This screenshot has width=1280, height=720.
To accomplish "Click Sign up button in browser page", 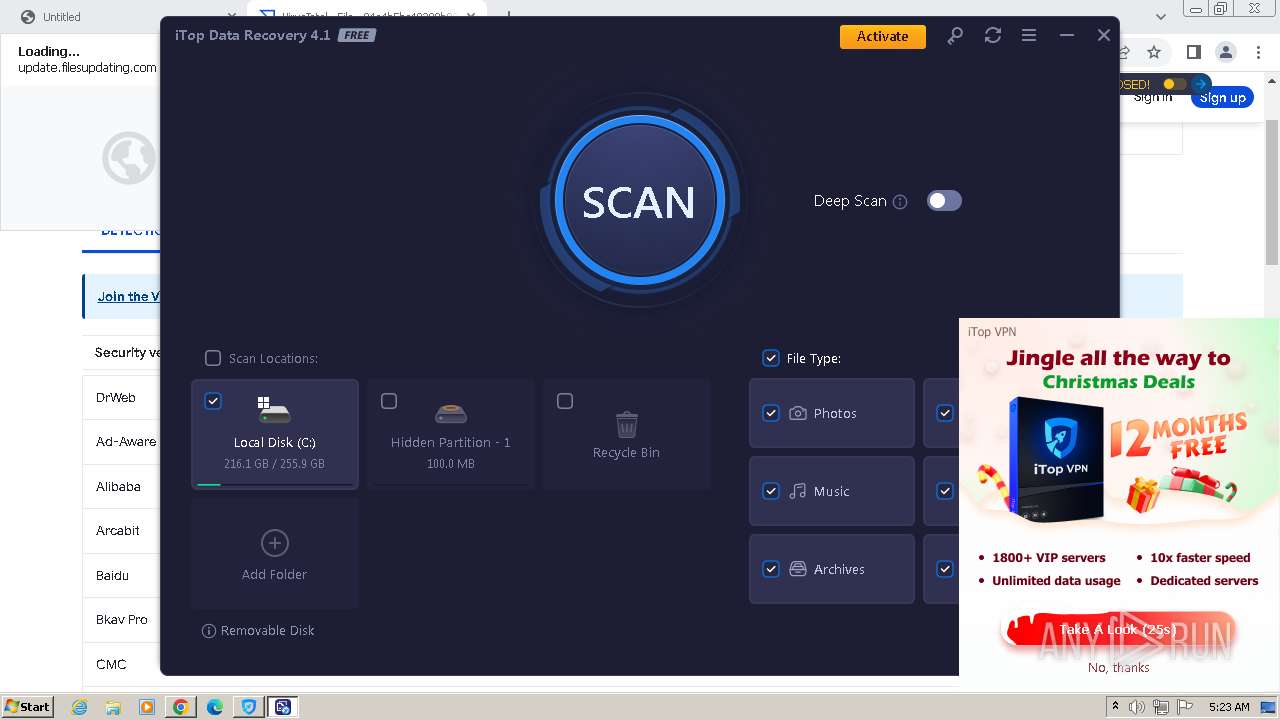I will point(1222,97).
